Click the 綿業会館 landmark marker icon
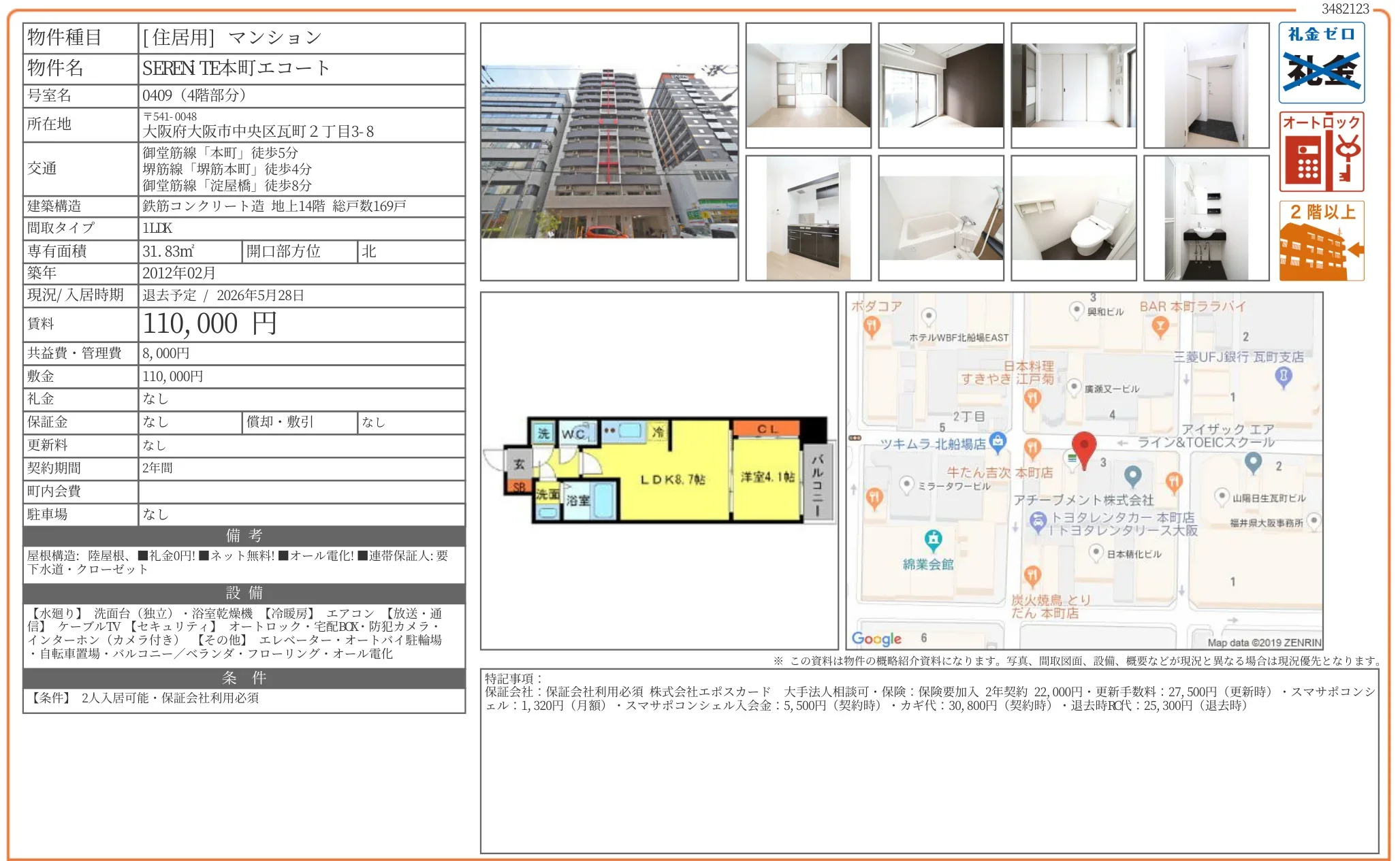The image size is (1400, 861). pyautogui.click(x=933, y=540)
